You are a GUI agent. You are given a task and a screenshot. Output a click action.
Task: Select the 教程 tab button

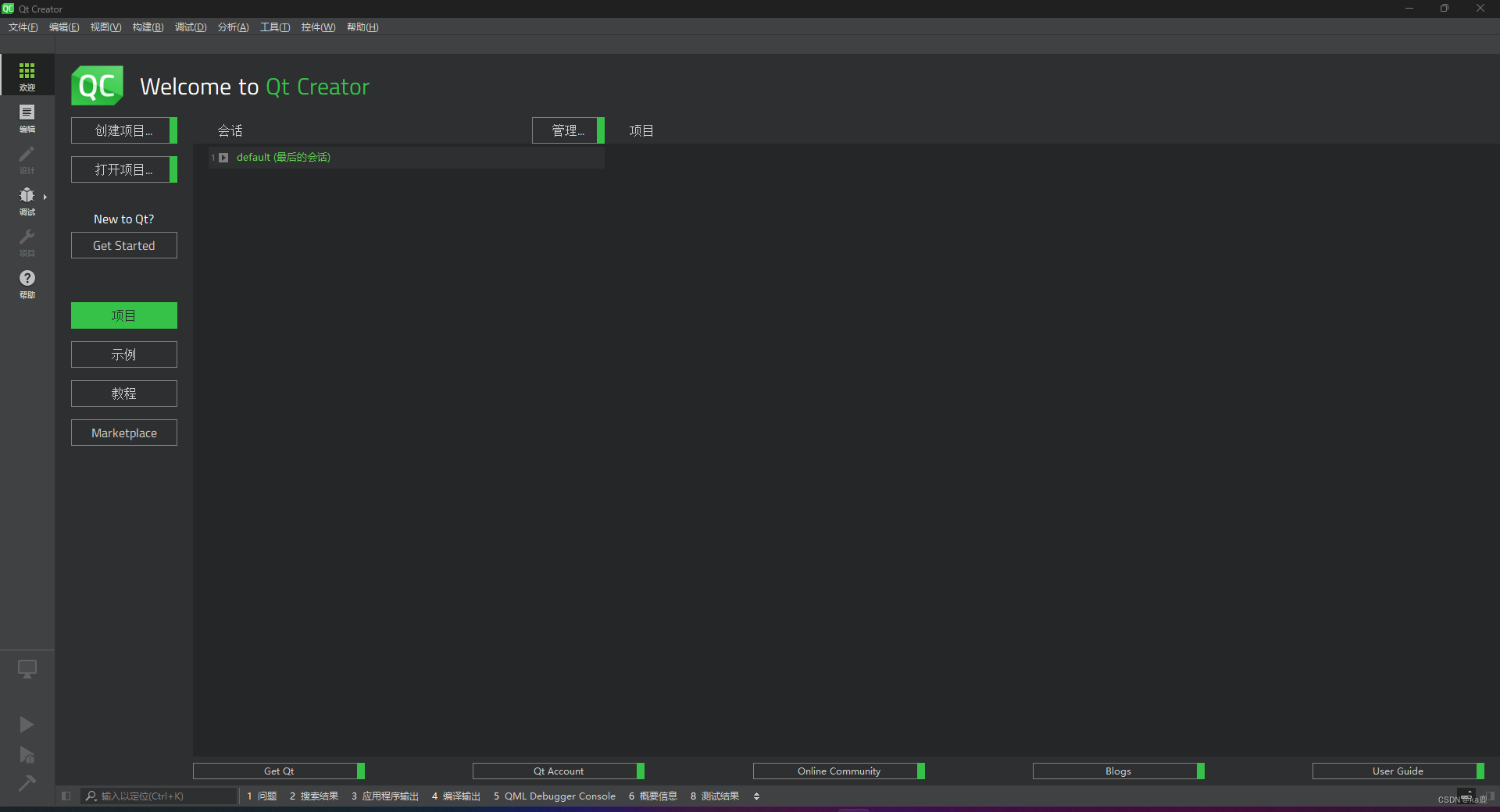124,394
